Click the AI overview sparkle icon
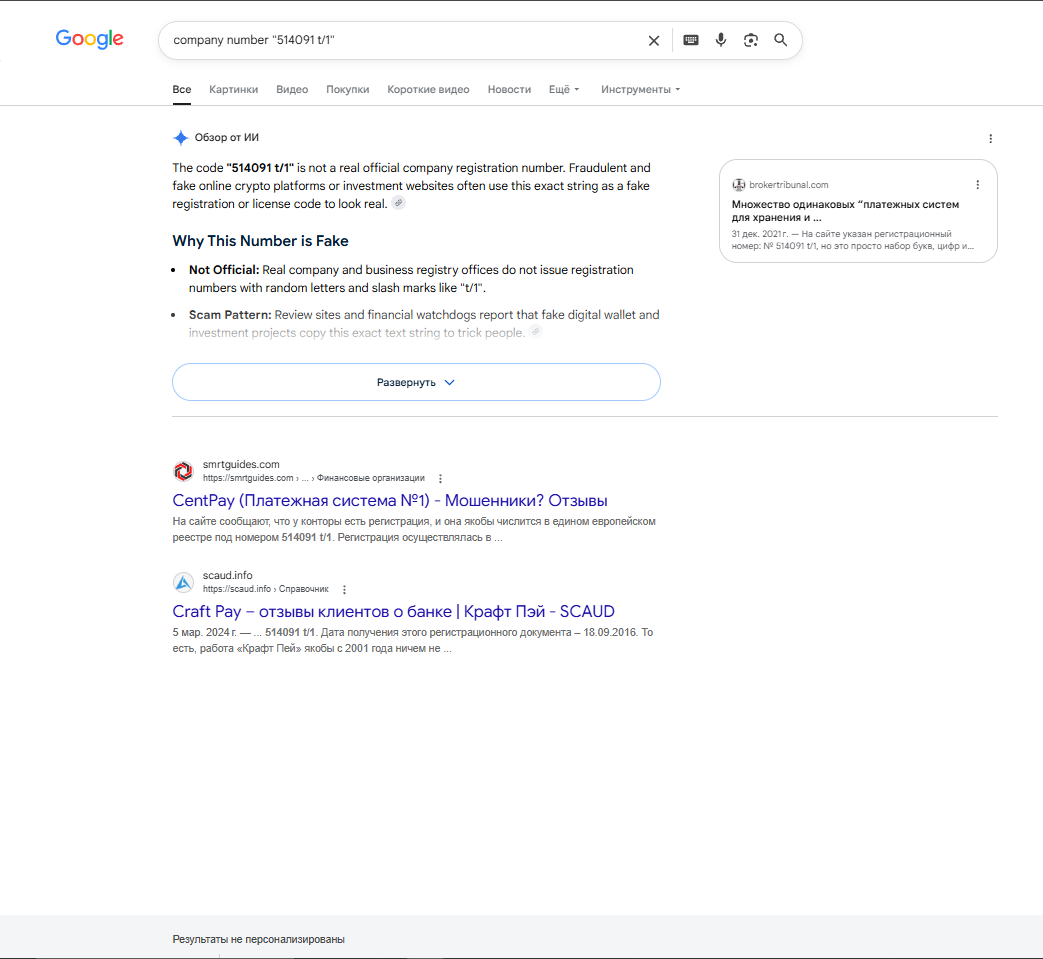Screen dimensions: 1043x959 tap(181, 138)
